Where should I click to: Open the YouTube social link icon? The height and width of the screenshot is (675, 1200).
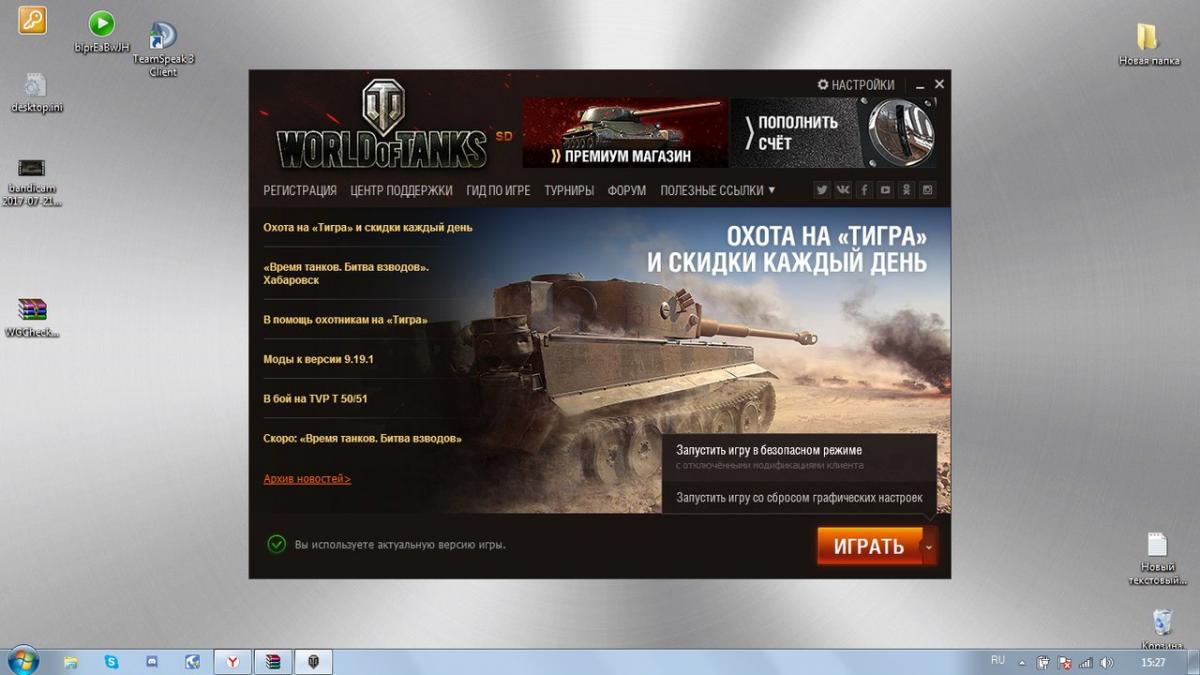point(886,190)
